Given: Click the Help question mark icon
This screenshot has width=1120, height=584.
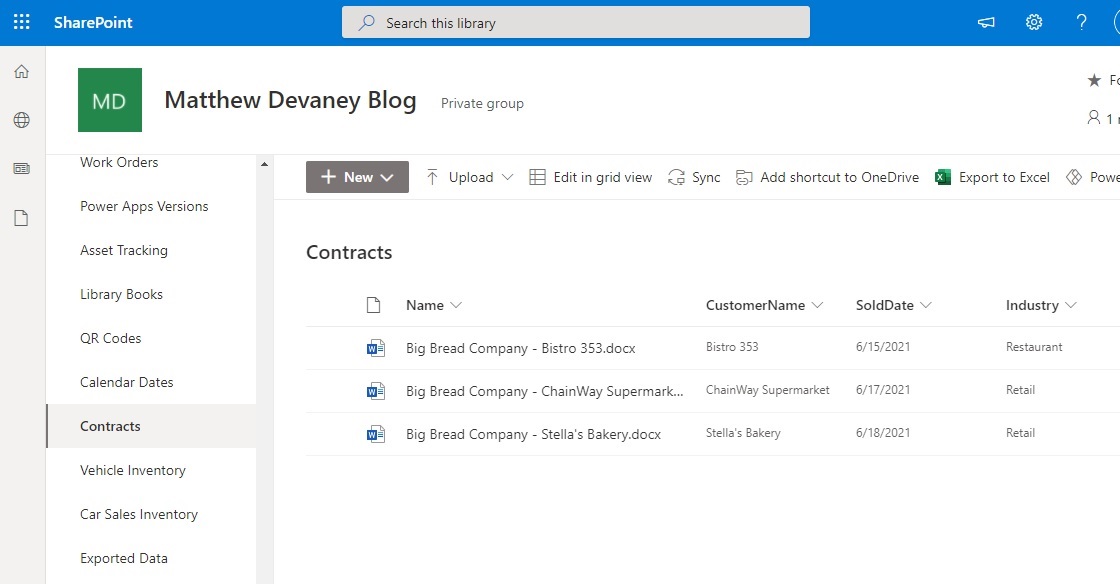Looking at the screenshot, I should click(x=1081, y=21).
